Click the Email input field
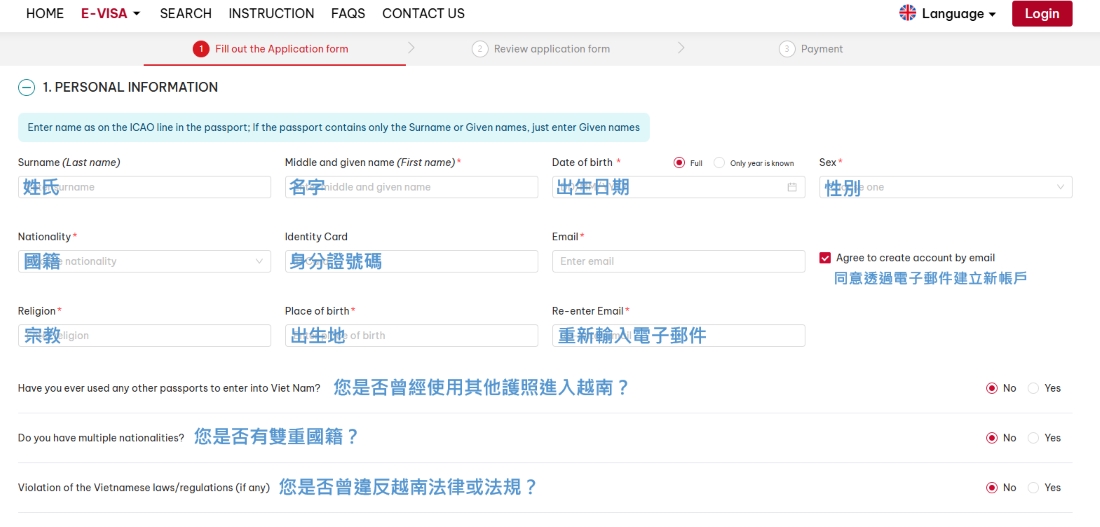The width and height of the screenshot is (1100, 527). [x=678, y=261]
